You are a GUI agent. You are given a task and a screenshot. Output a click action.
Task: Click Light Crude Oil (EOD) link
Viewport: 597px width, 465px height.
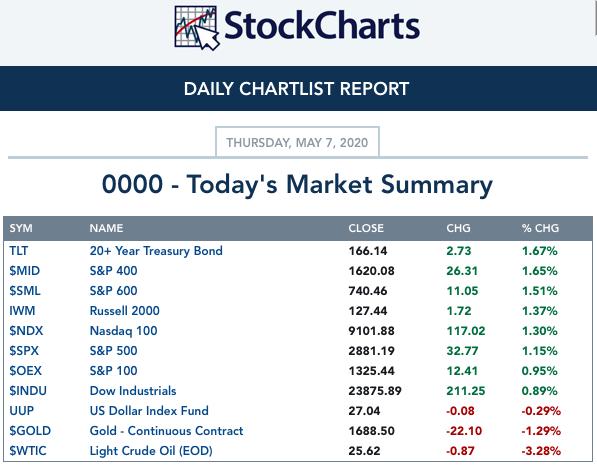tap(151, 451)
